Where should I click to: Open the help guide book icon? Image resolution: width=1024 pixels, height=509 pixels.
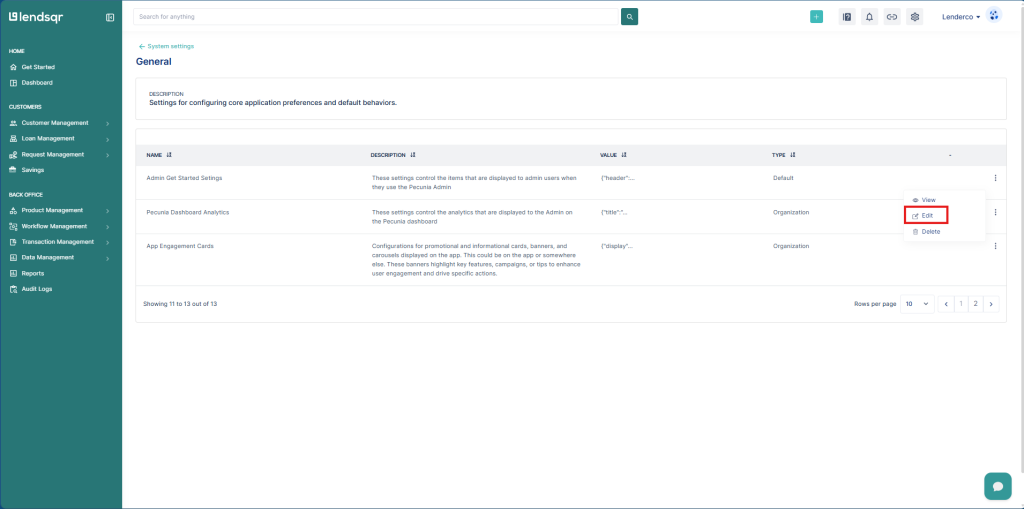point(846,17)
